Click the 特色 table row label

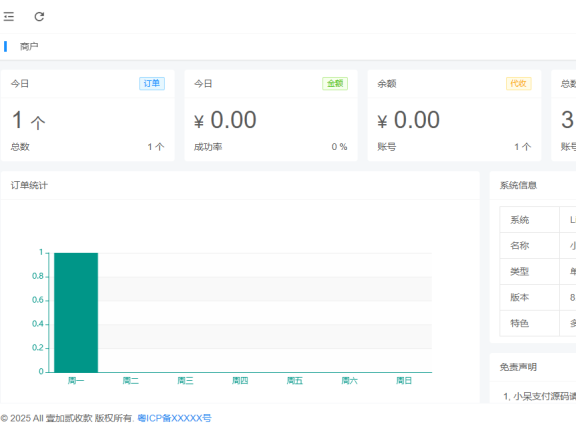click(x=519, y=323)
